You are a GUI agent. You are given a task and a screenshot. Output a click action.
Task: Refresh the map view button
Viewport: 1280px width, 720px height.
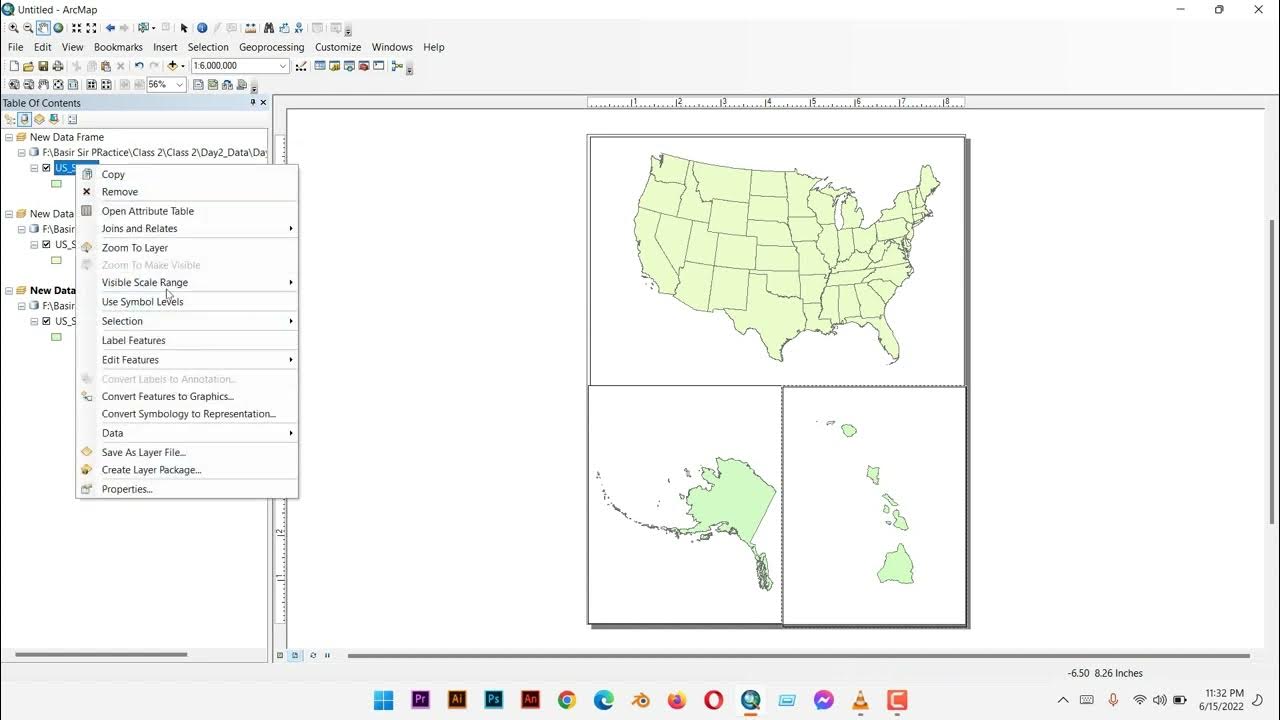pyautogui.click(x=313, y=655)
